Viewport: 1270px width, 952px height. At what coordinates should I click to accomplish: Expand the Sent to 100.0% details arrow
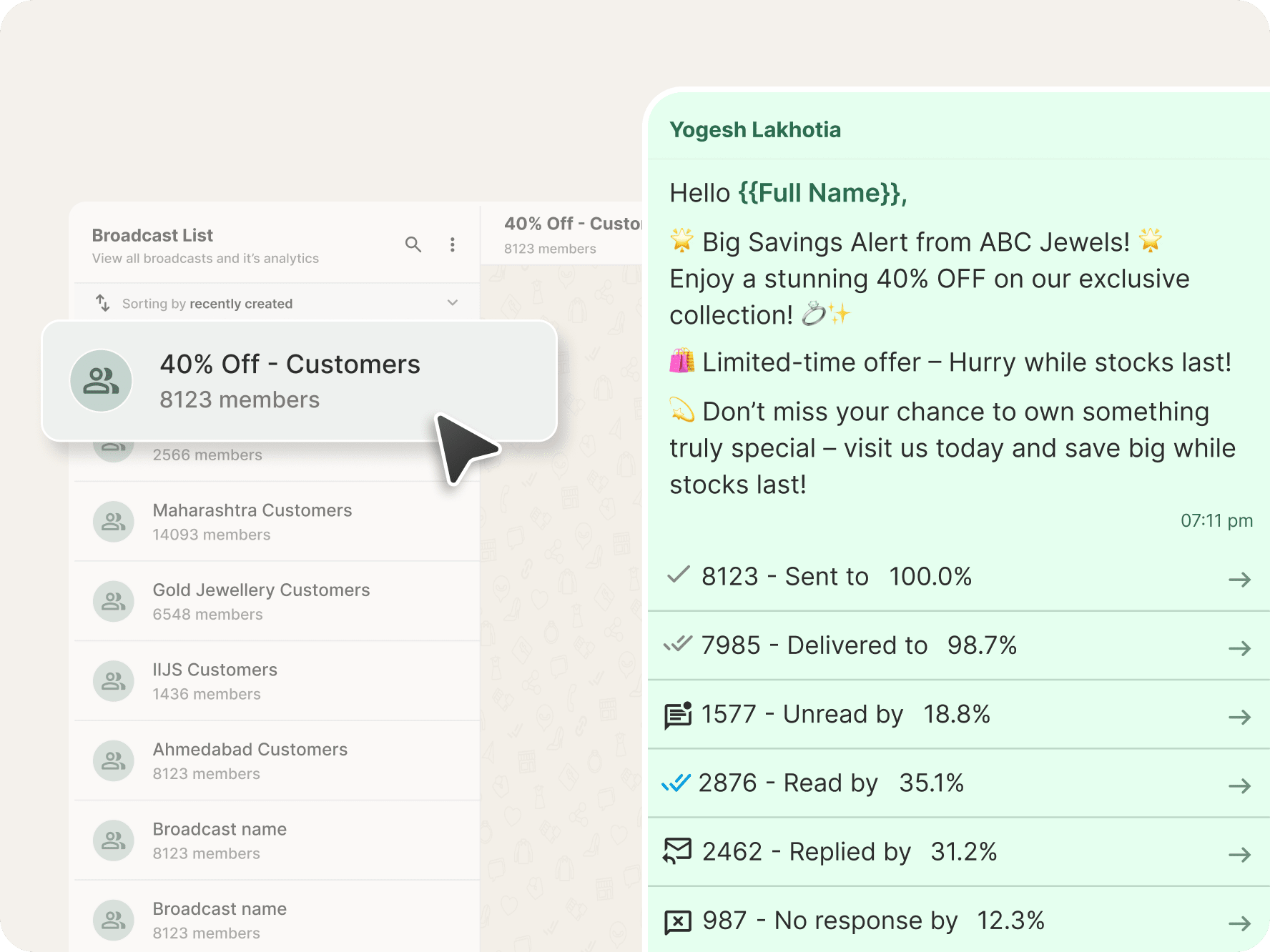coord(1239,579)
